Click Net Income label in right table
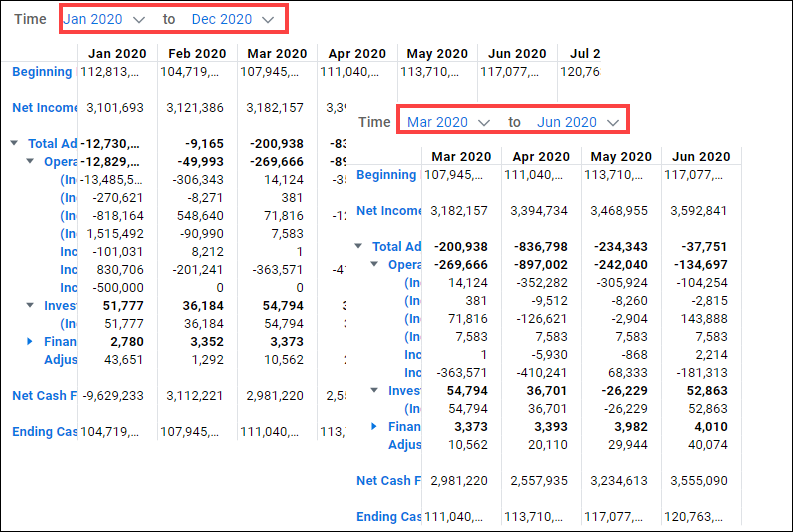Image resolution: width=793 pixels, height=532 pixels. (x=388, y=211)
